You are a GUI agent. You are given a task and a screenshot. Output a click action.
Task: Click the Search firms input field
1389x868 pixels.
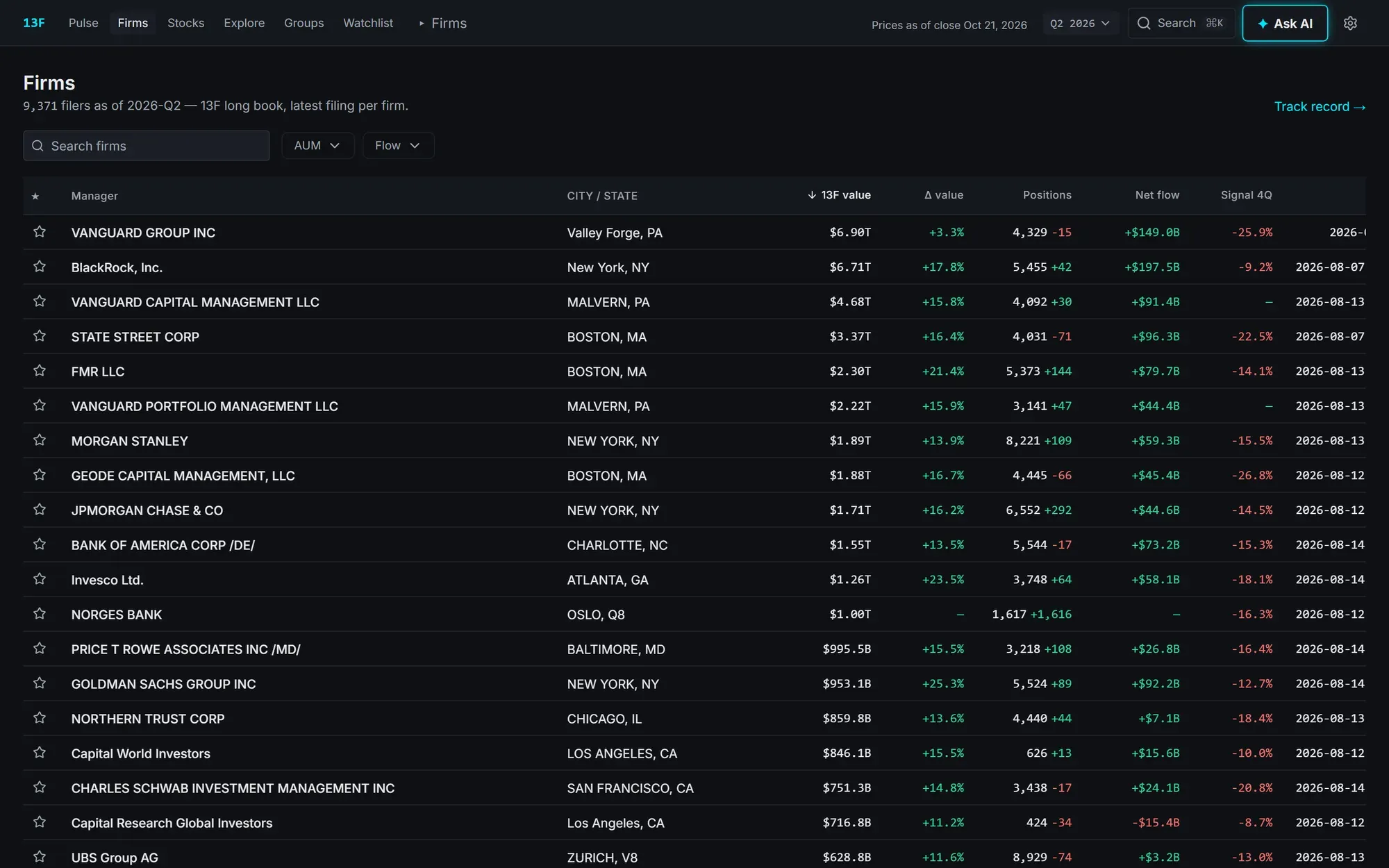[147, 146]
